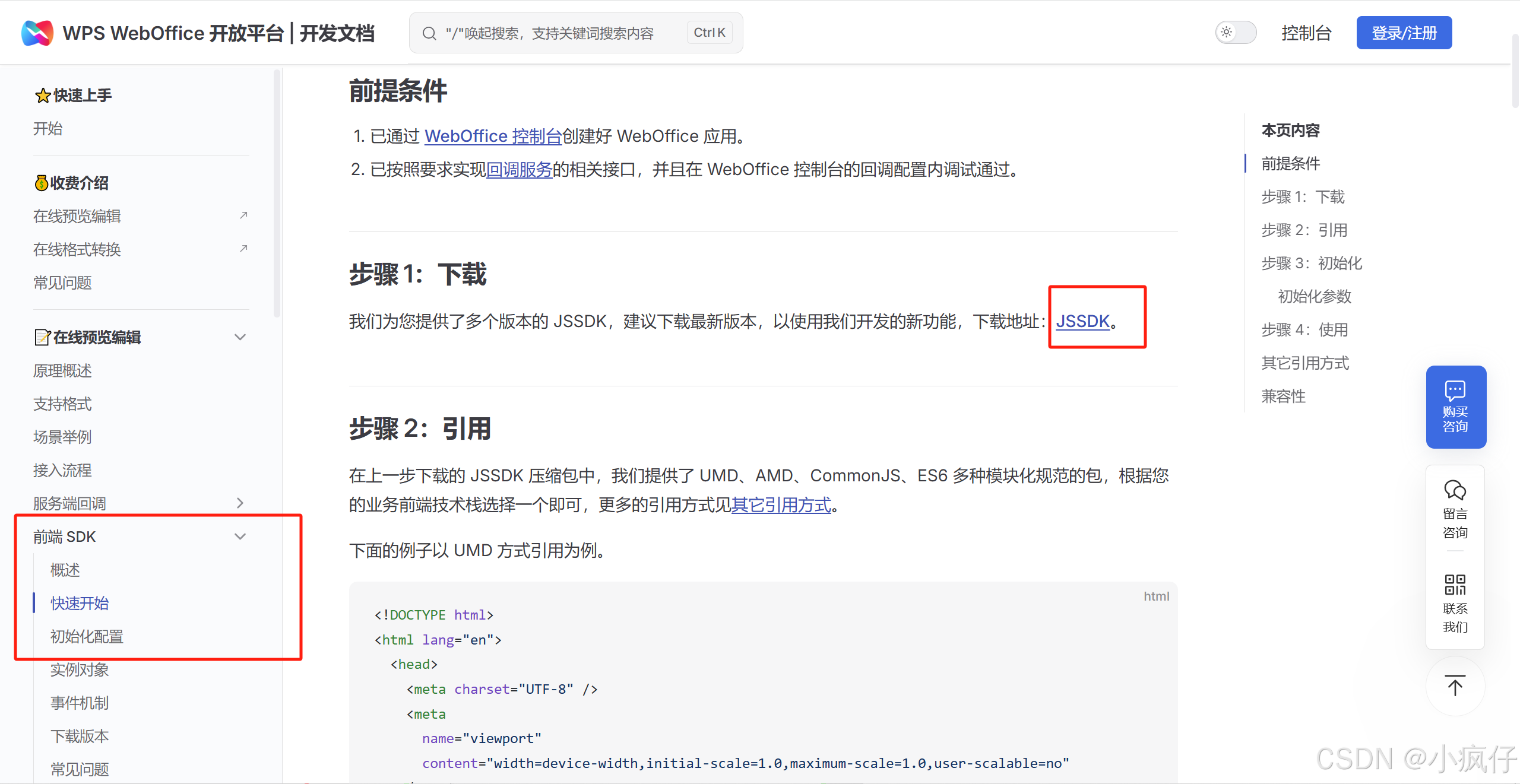
Task: Click the 购买咨询 chat button
Action: pos(1456,407)
